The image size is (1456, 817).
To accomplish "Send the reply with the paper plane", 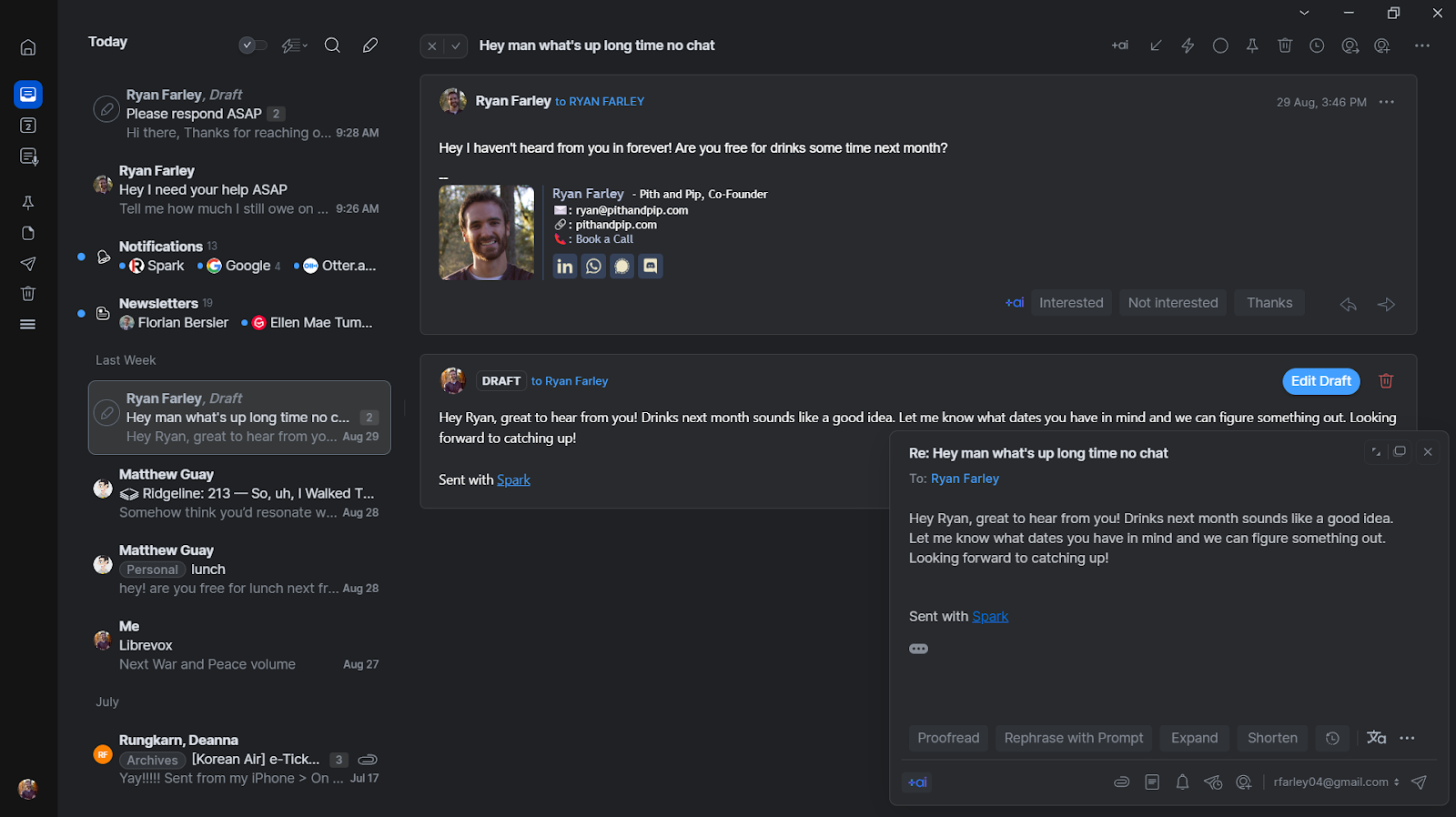I will (x=1419, y=782).
